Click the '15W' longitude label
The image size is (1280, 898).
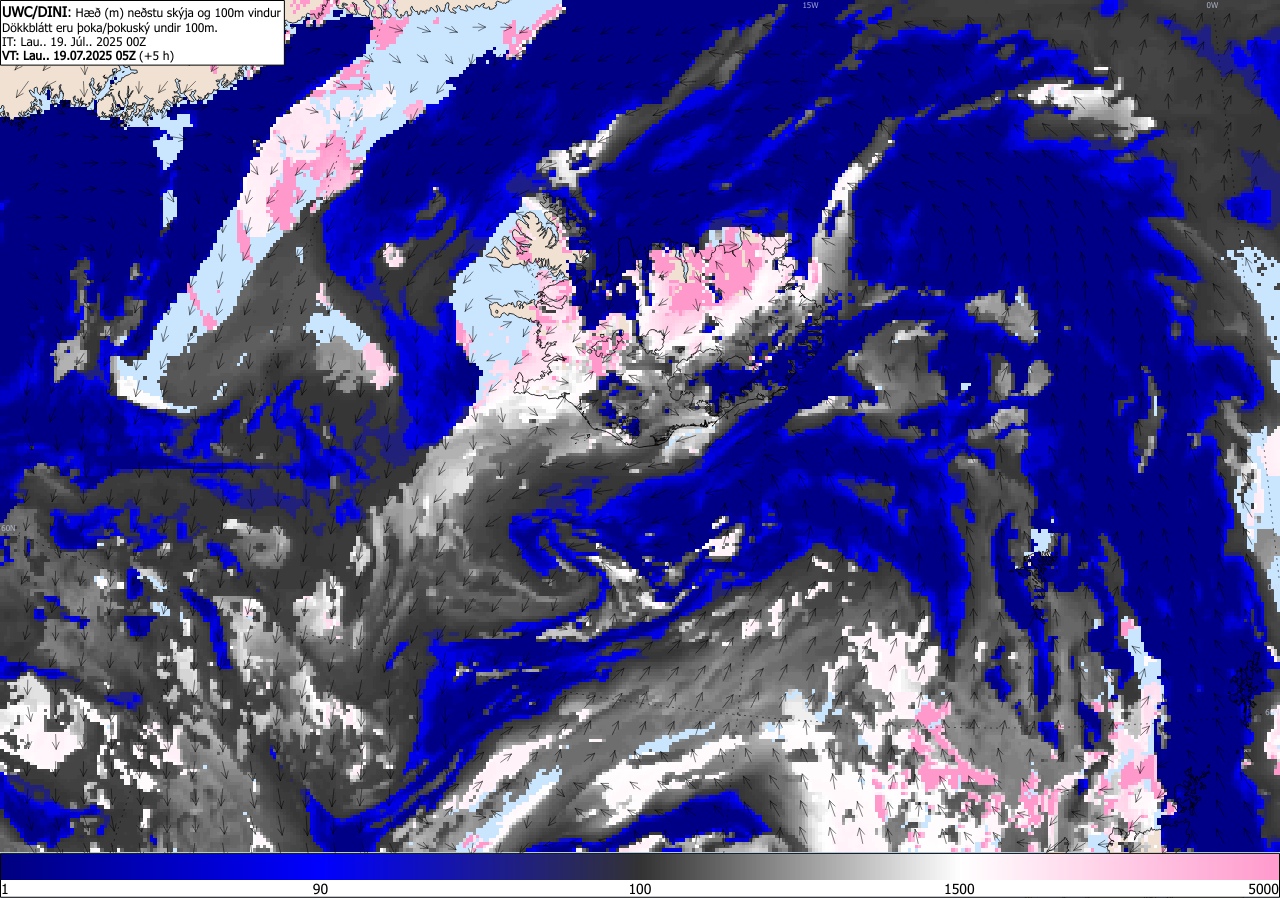pos(810,5)
